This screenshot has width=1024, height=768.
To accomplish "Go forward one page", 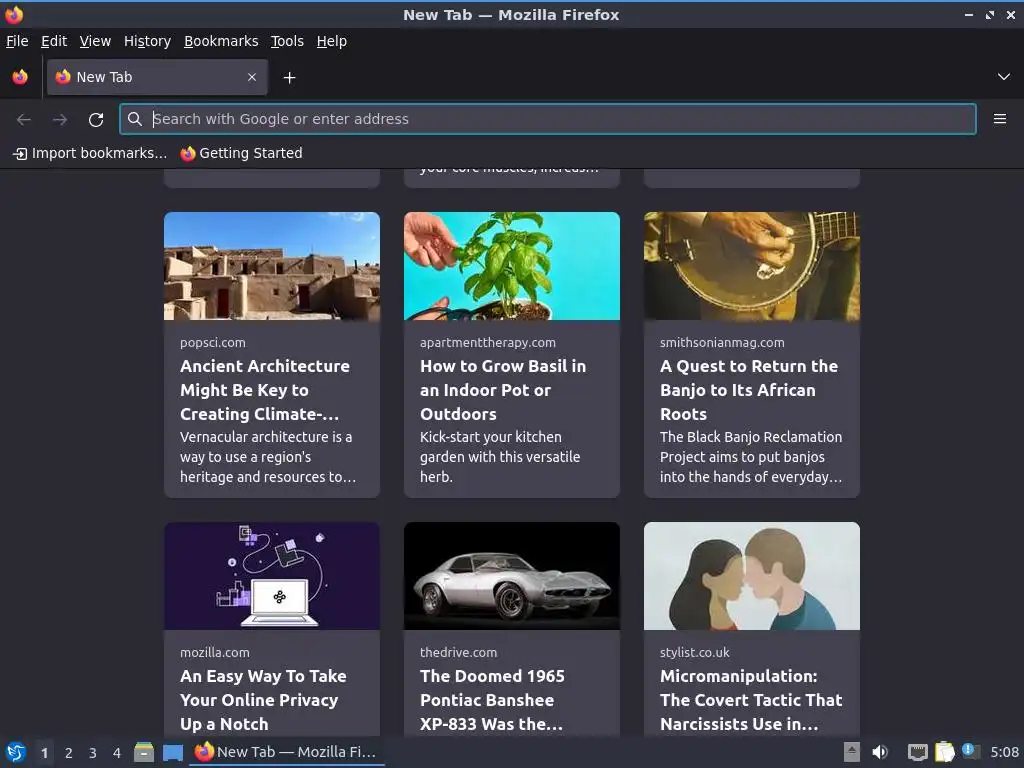I will (60, 119).
